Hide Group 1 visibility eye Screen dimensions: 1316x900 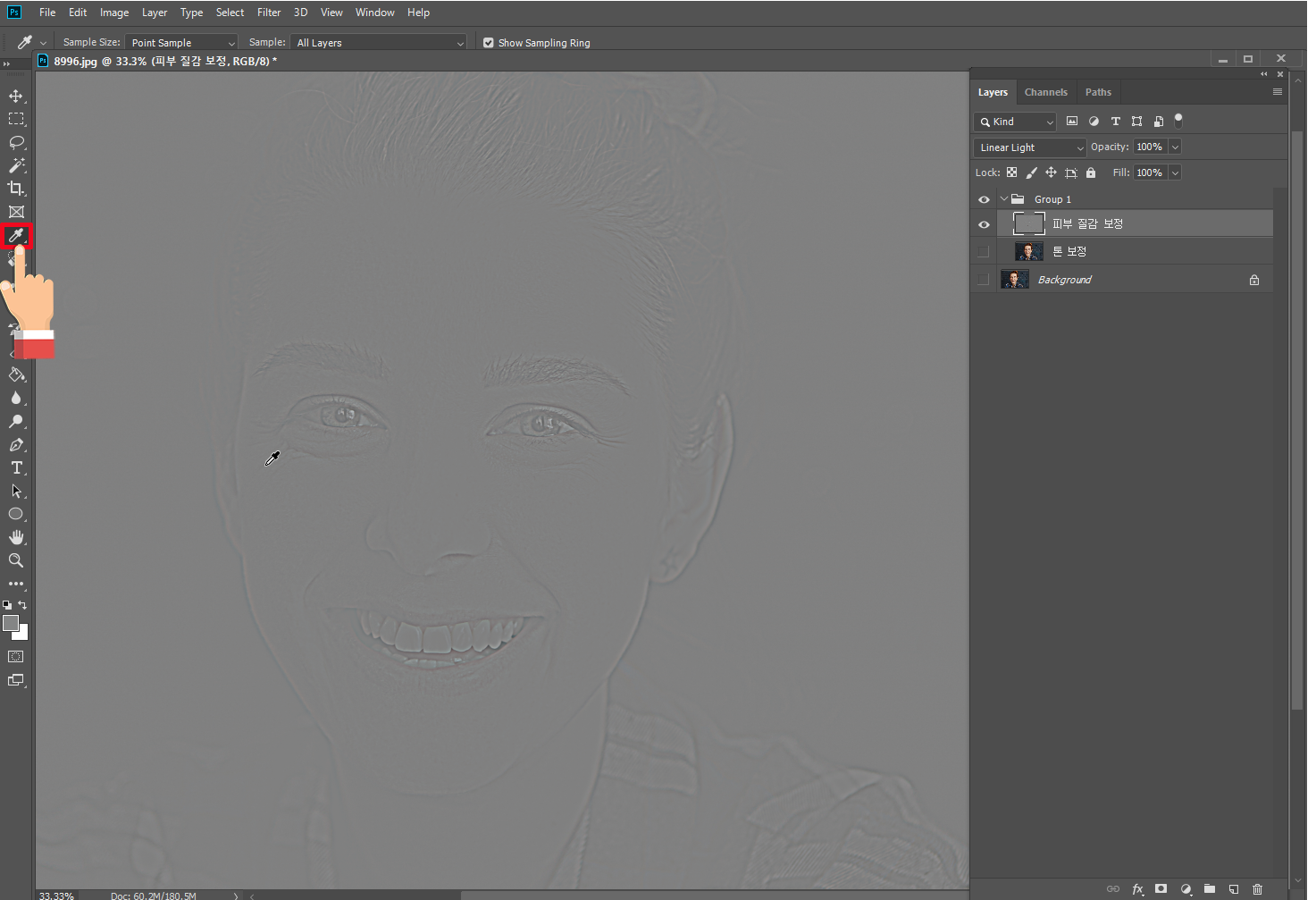984,199
